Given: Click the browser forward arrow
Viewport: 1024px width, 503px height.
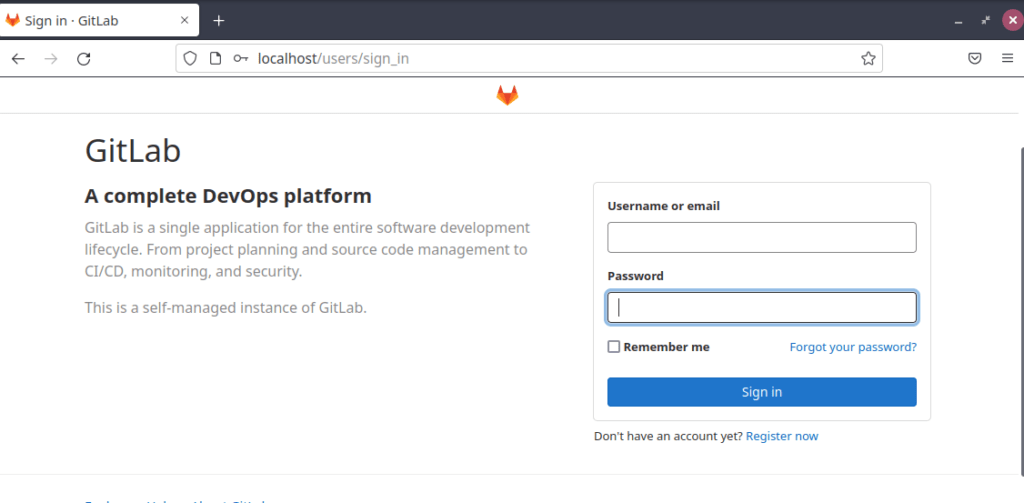Looking at the screenshot, I should (51, 59).
